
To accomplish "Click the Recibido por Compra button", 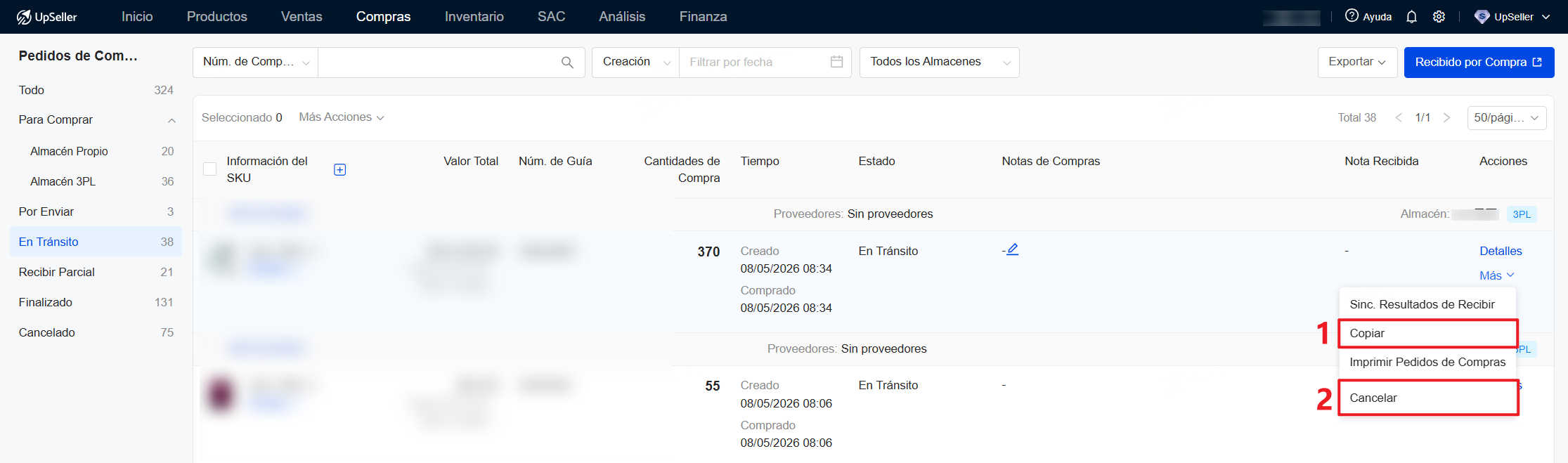I will pyautogui.click(x=1479, y=63).
